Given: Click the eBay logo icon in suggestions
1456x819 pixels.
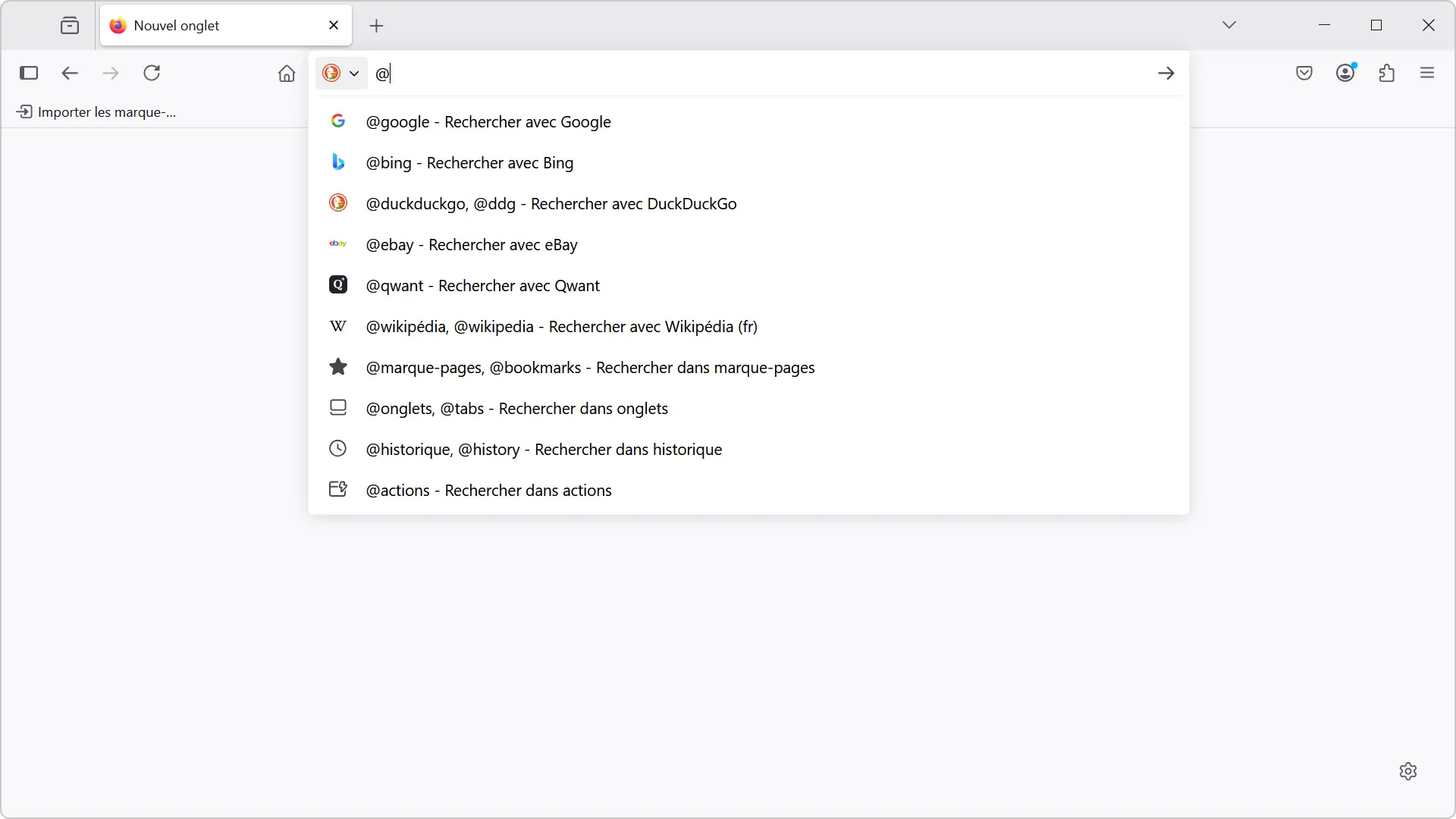Looking at the screenshot, I should [x=338, y=243].
